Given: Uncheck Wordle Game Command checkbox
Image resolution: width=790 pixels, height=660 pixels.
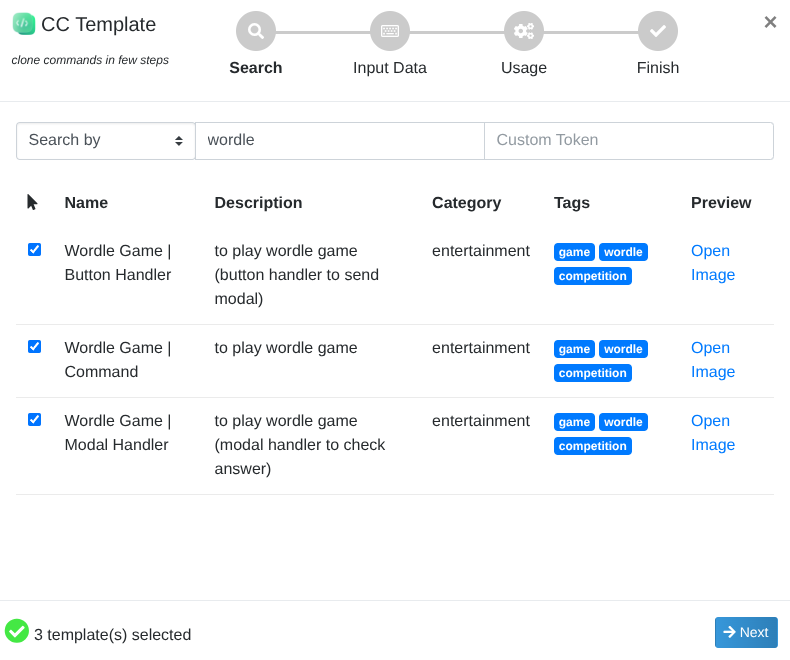Looking at the screenshot, I should [x=34, y=347].
